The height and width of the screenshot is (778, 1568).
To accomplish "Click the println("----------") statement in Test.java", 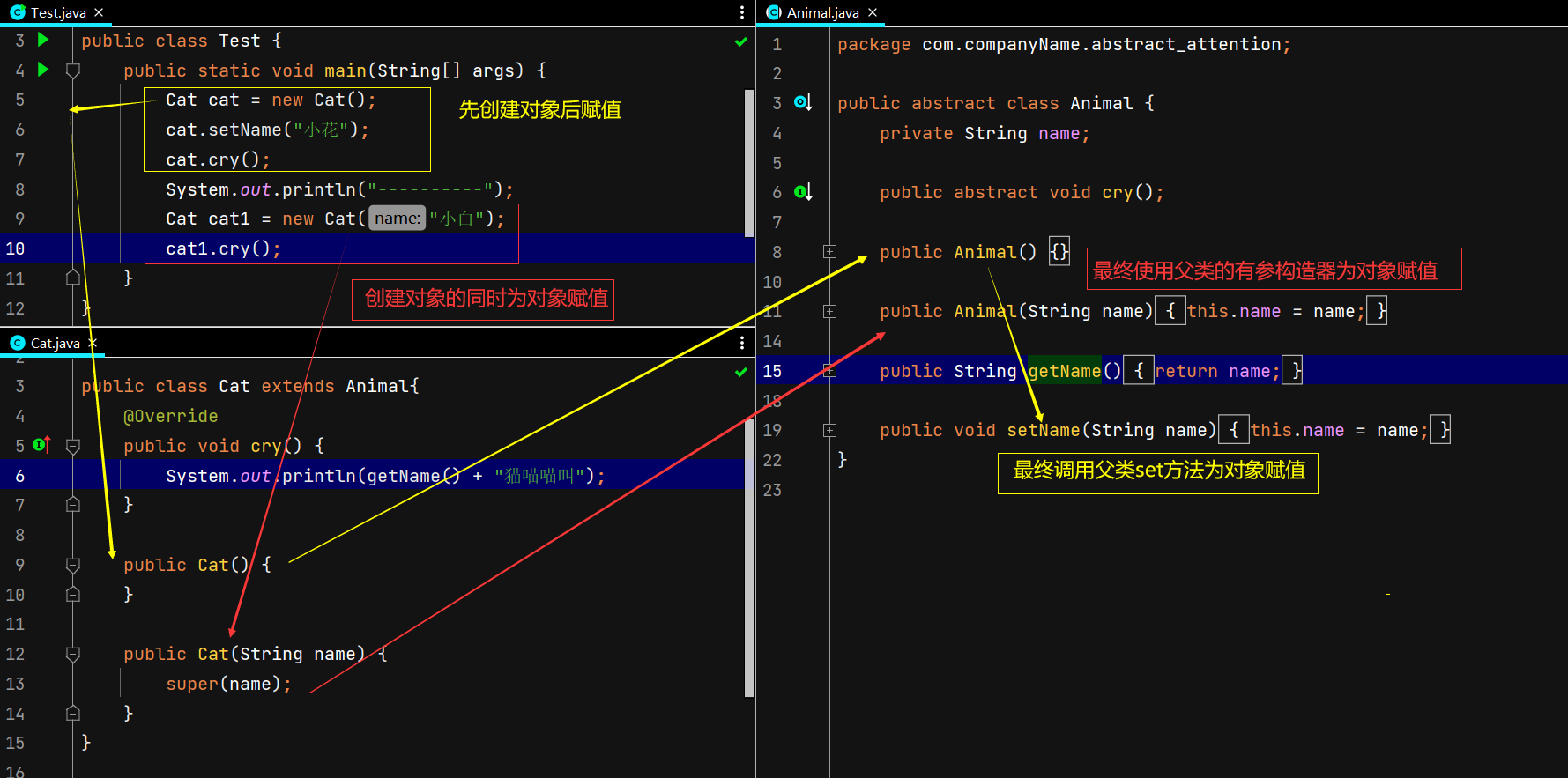I will pyautogui.click(x=339, y=189).
